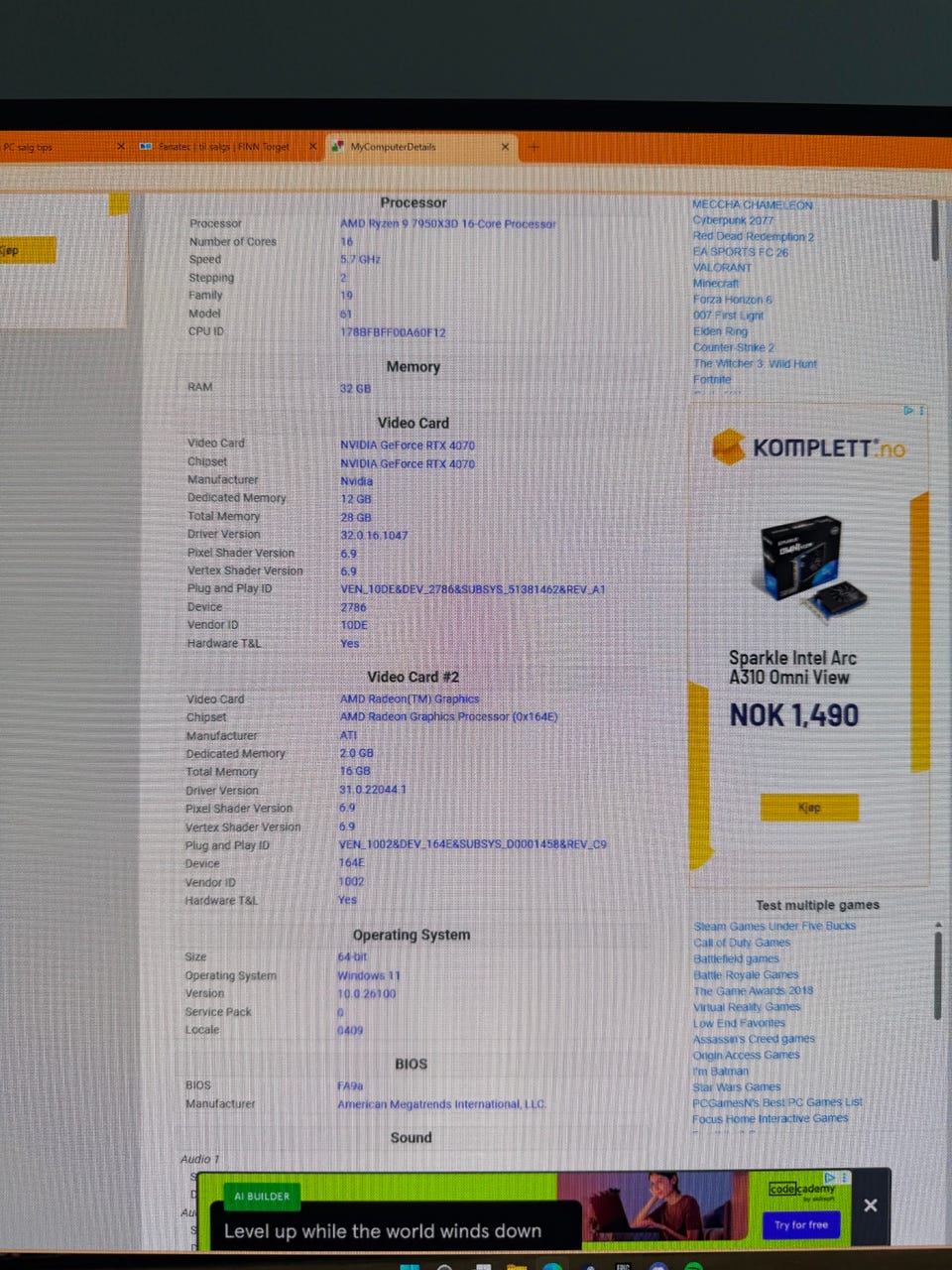Screen dimensions: 952x1270
Task: Open the Virtual Reality Games link
Action: [747, 1006]
